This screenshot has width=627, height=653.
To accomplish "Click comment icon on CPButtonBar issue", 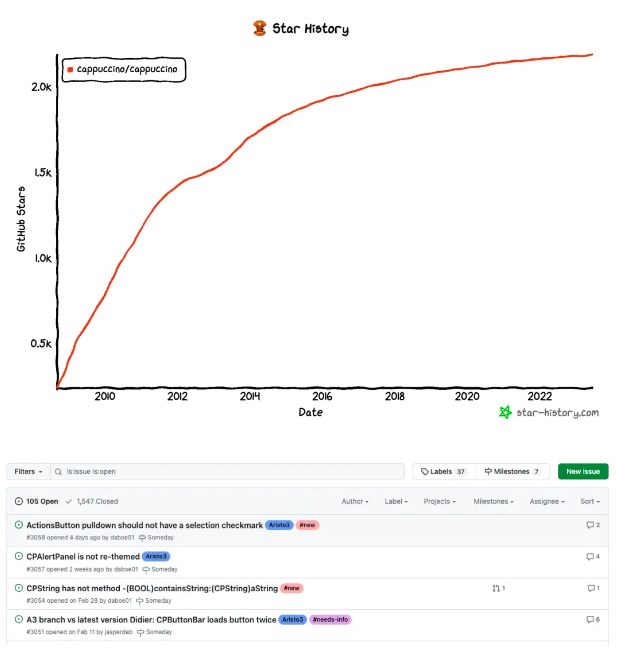I will point(590,620).
